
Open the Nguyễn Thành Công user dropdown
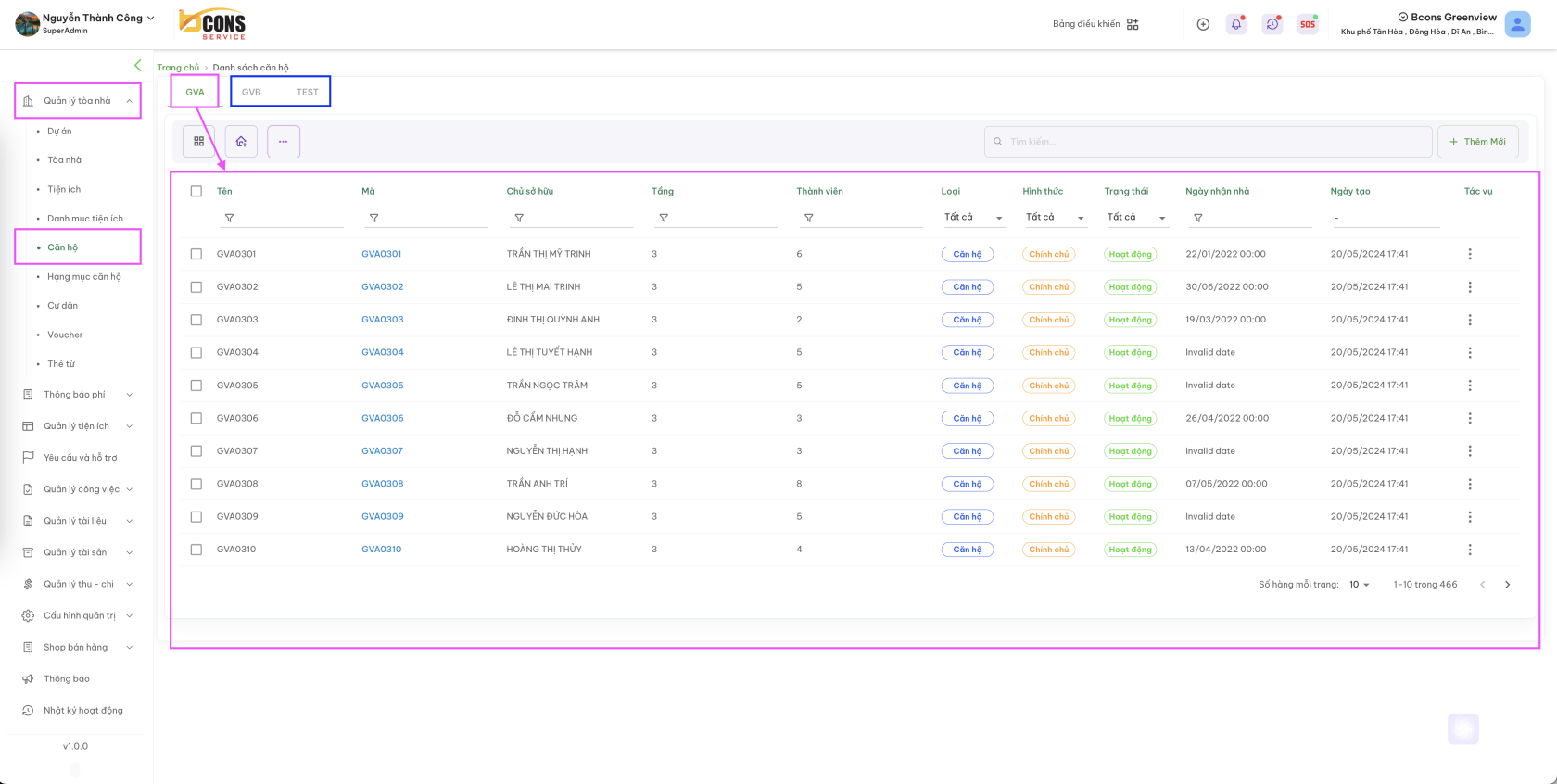pyautogui.click(x=98, y=18)
